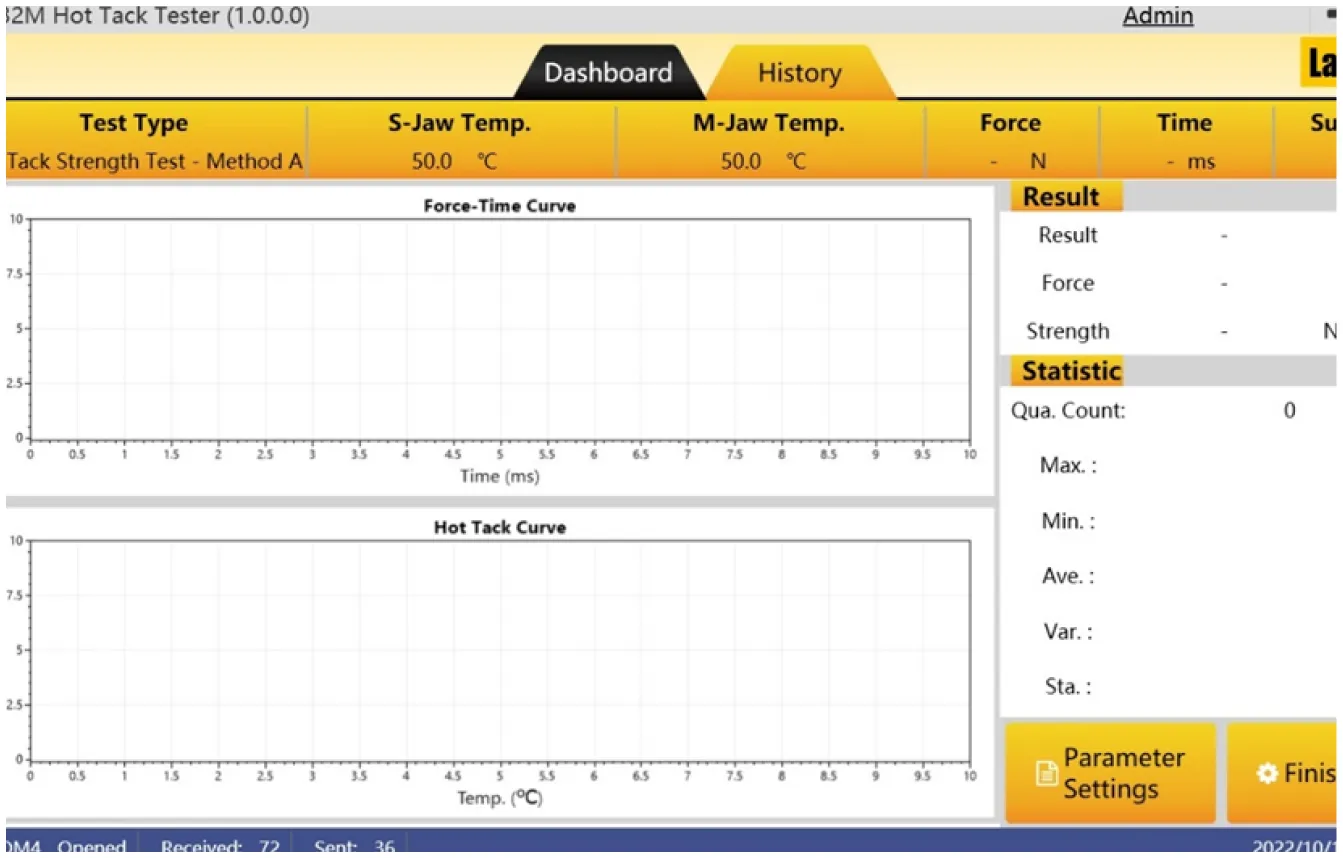The width and height of the screenshot is (1343, 858).
Task: Click the Qua. Count value
Action: point(1289,410)
